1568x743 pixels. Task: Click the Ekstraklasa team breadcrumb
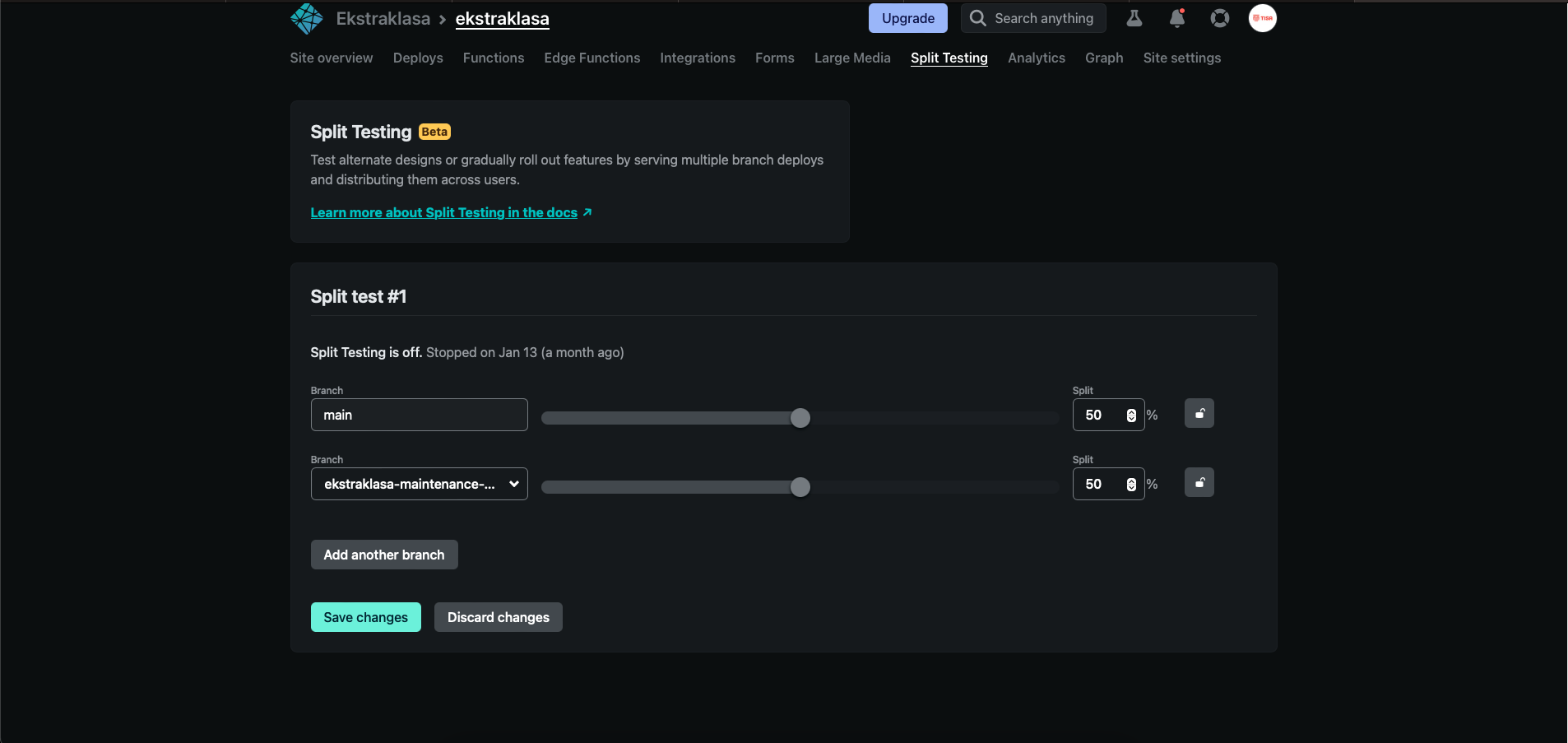pos(383,18)
